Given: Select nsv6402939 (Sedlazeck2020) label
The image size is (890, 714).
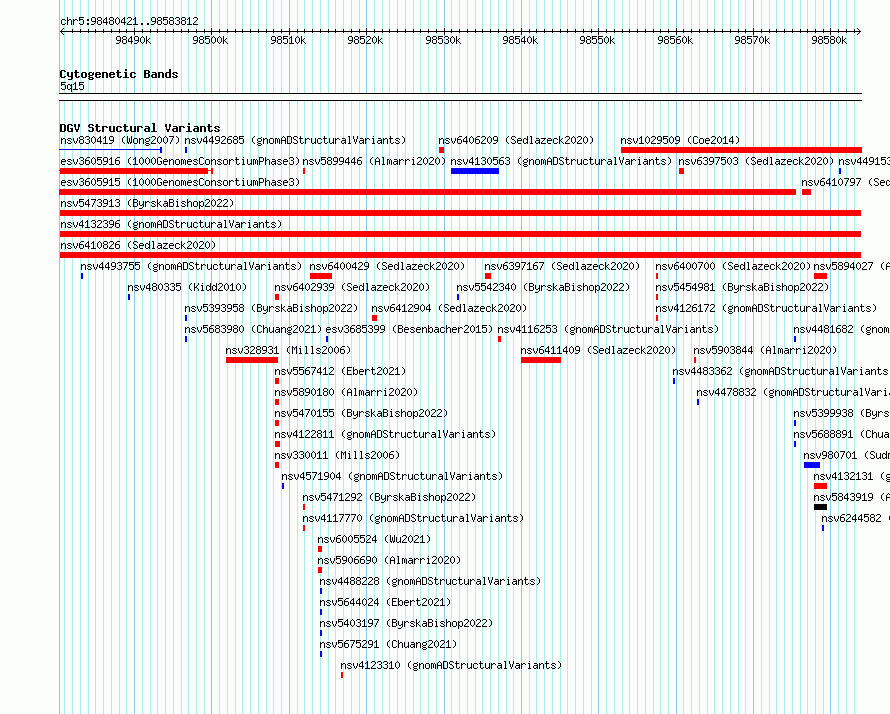Looking at the screenshot, I should 352,287.
